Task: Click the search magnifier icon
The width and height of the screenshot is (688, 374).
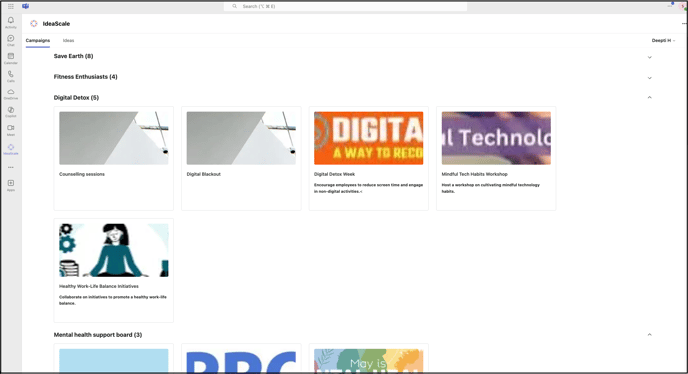Action: coord(234,6)
